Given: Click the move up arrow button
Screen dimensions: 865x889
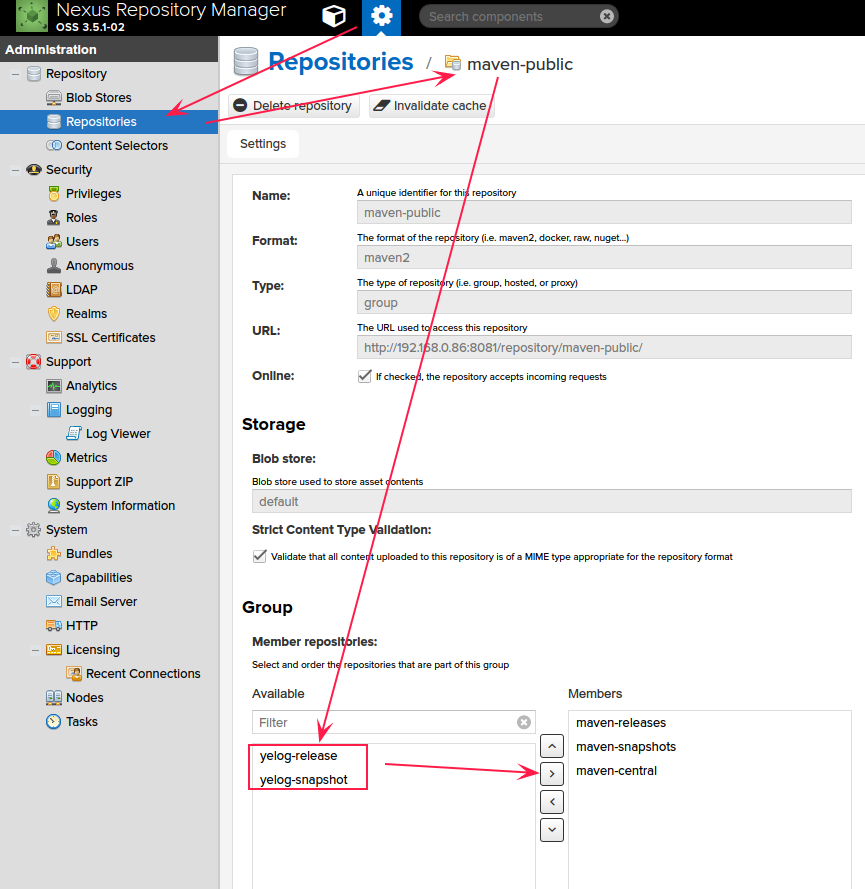Looking at the screenshot, I should tap(552, 746).
